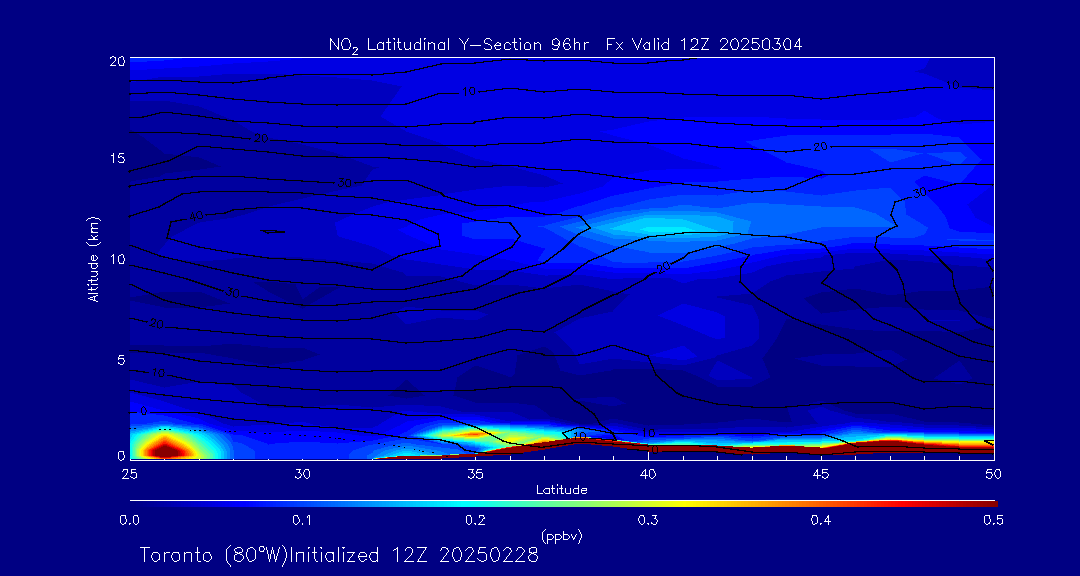The width and height of the screenshot is (1080, 576).
Task: Click latitude axis tick label "25"
Action: click(x=129, y=474)
